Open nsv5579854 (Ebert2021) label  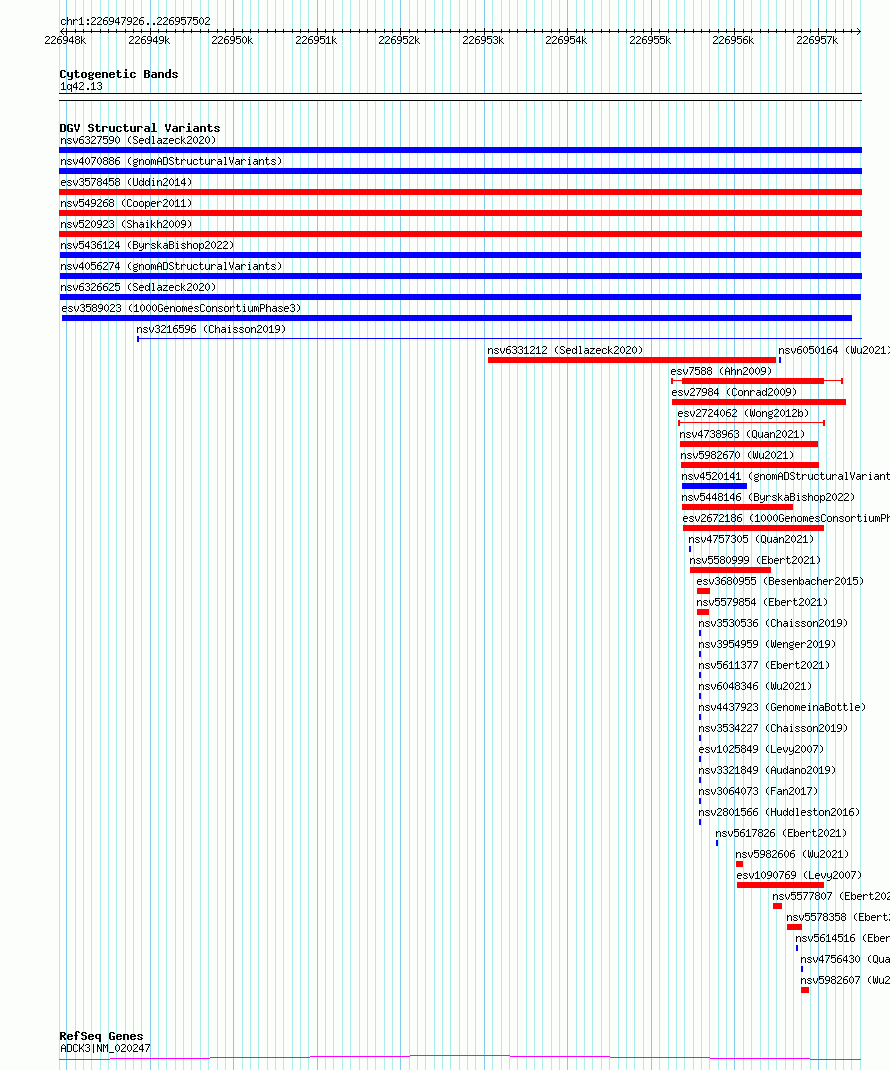point(762,603)
